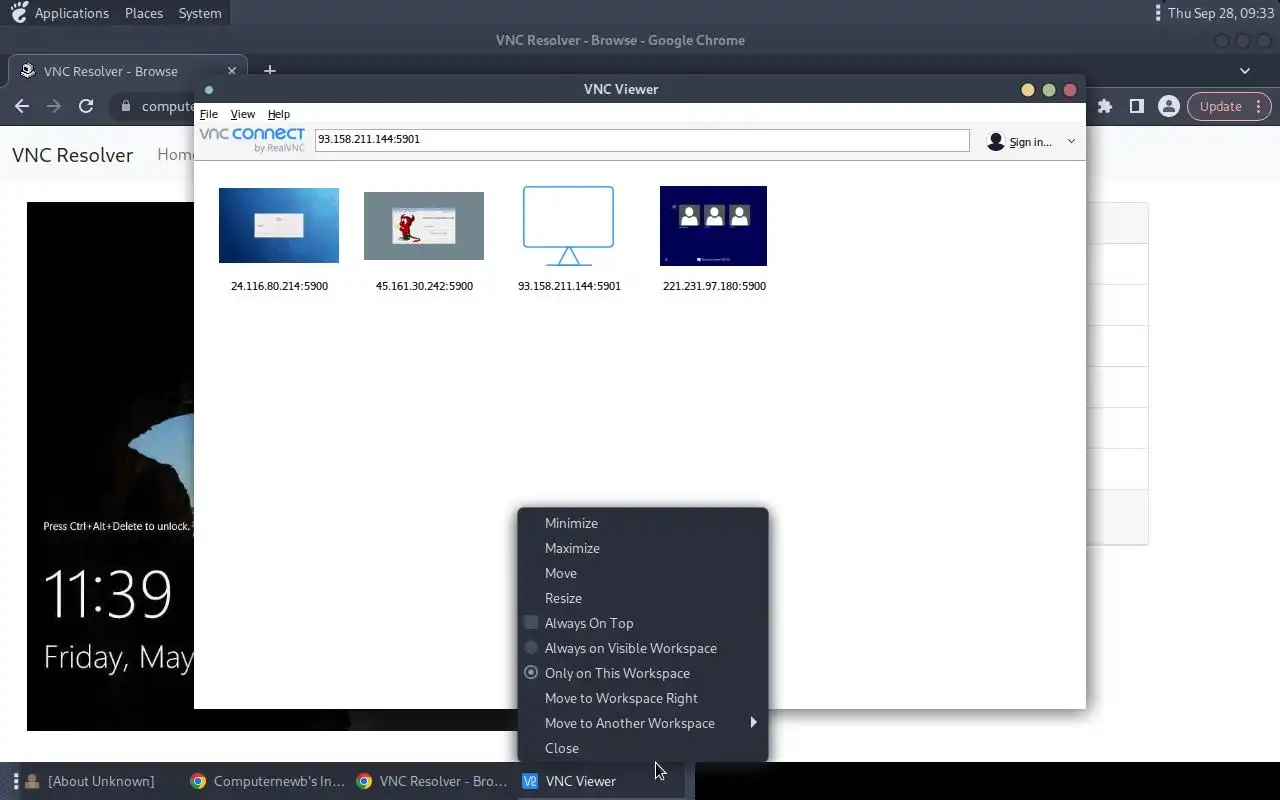The image size is (1280, 800).
Task: Choose Minimize from the context menu
Action: tap(643, 523)
